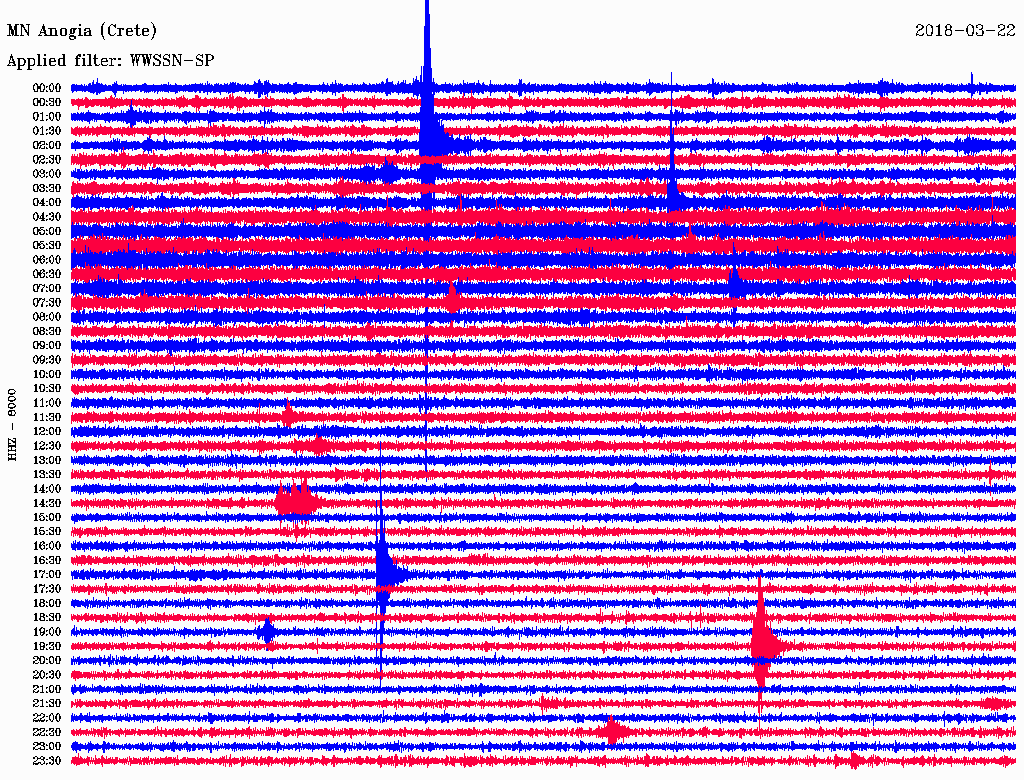The width and height of the screenshot is (1024, 780).
Task: Click the red event burst on the 22:30 trace
Action: tap(613, 732)
